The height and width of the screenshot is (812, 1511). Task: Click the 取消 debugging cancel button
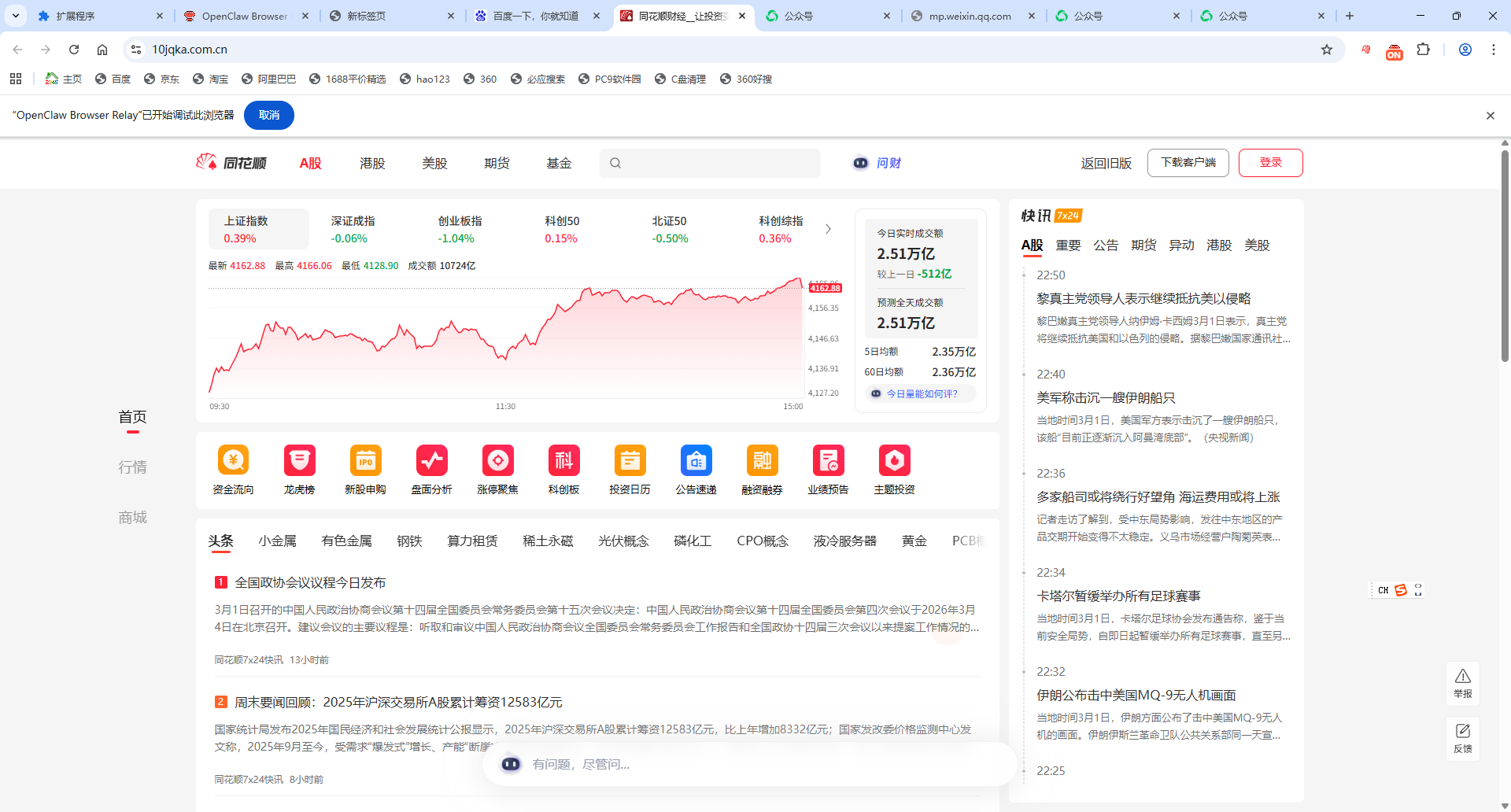(268, 115)
